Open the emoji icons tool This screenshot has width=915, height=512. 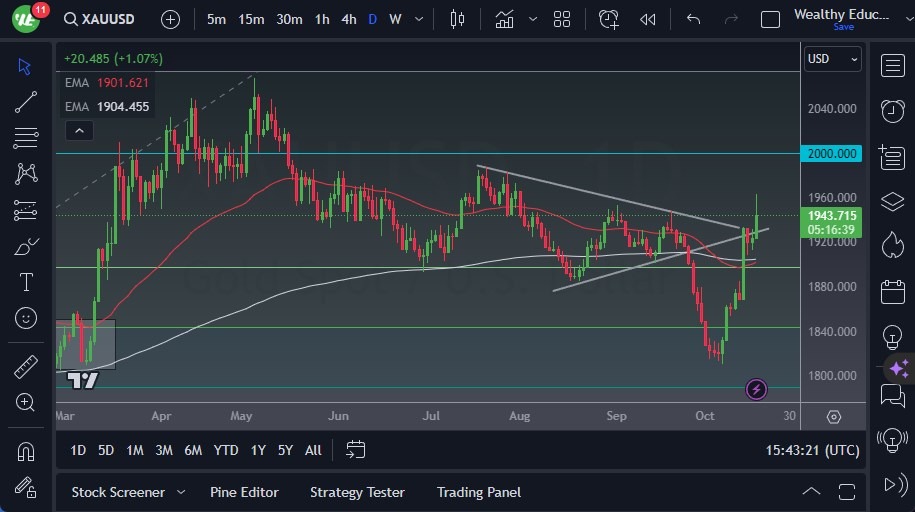coord(26,318)
